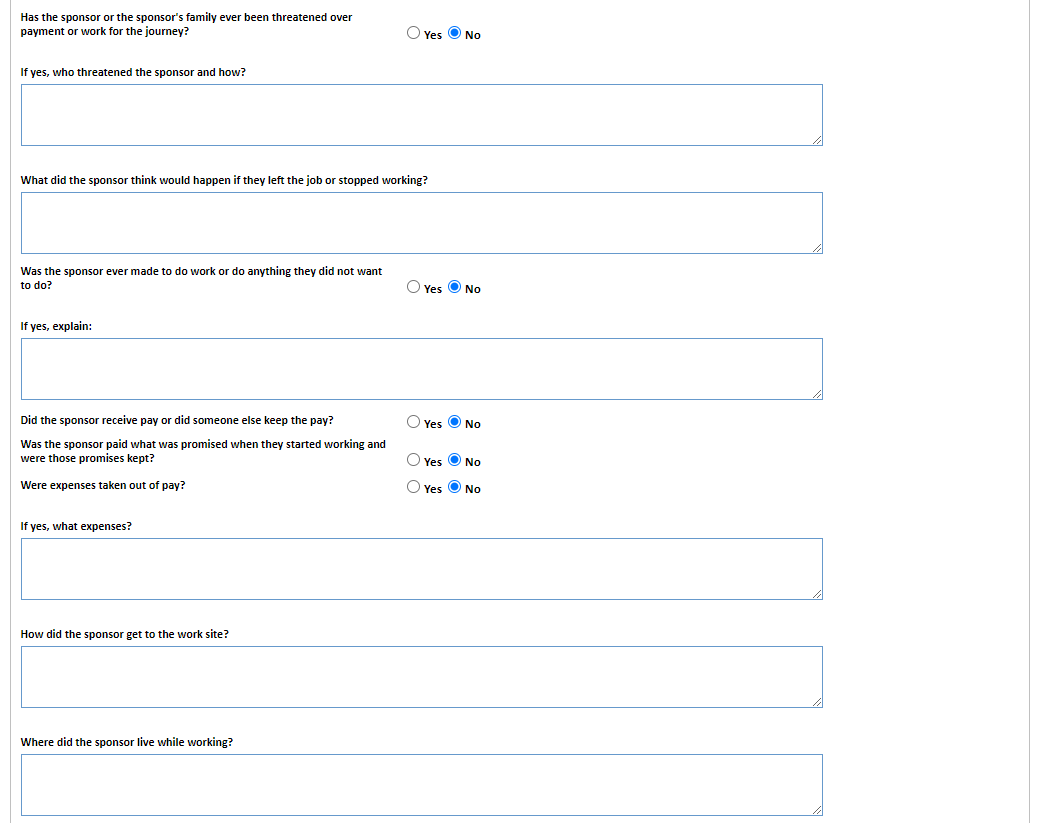Click the 'what expenses' text area
The width and height of the screenshot is (1038, 823).
tap(421, 569)
